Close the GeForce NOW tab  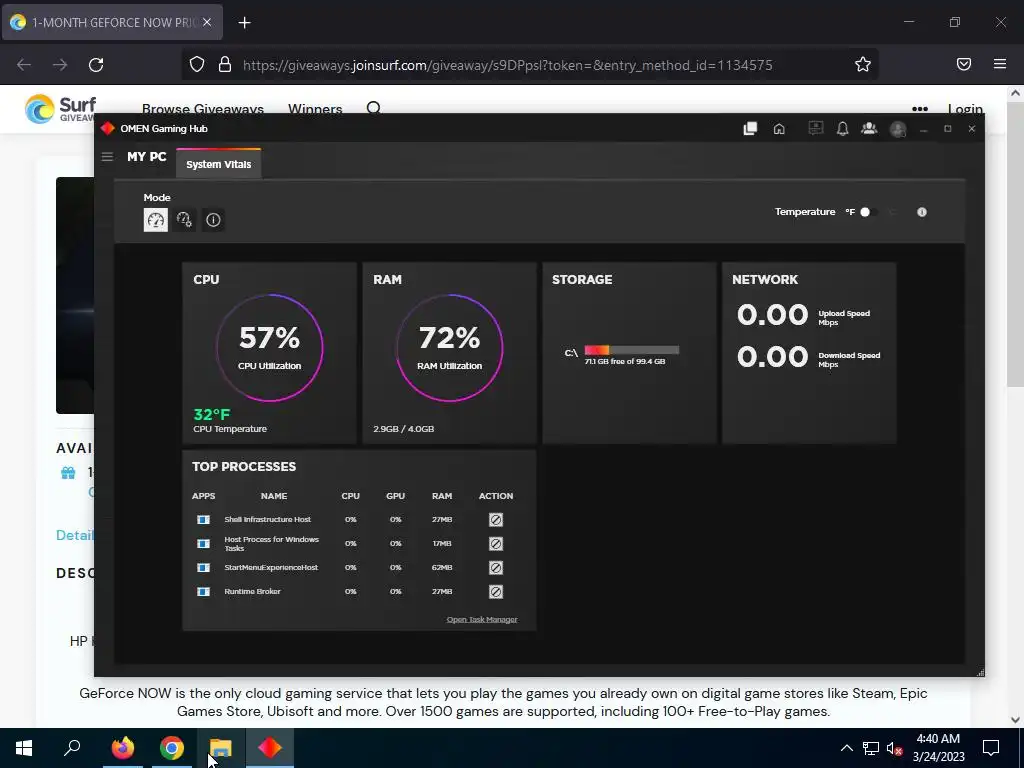click(207, 22)
